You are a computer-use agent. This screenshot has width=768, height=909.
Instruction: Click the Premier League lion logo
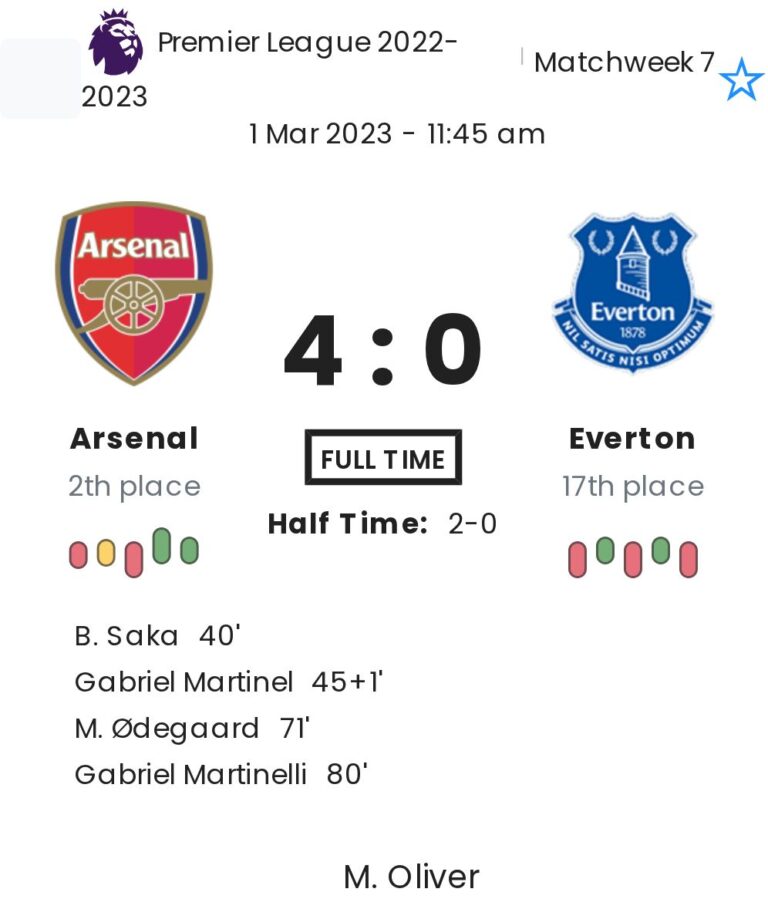pyautogui.click(x=116, y=43)
